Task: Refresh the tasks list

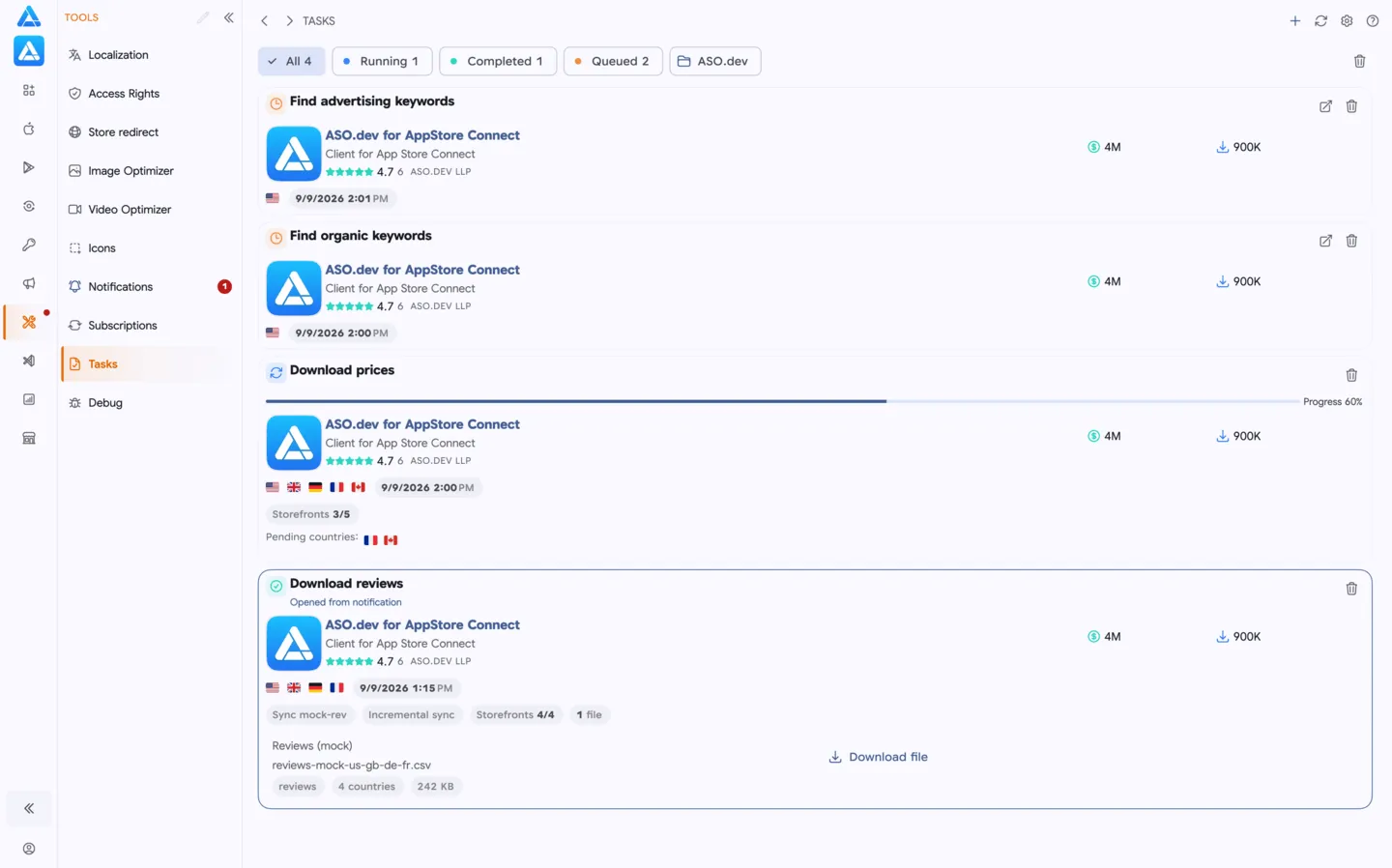Action: (1320, 20)
